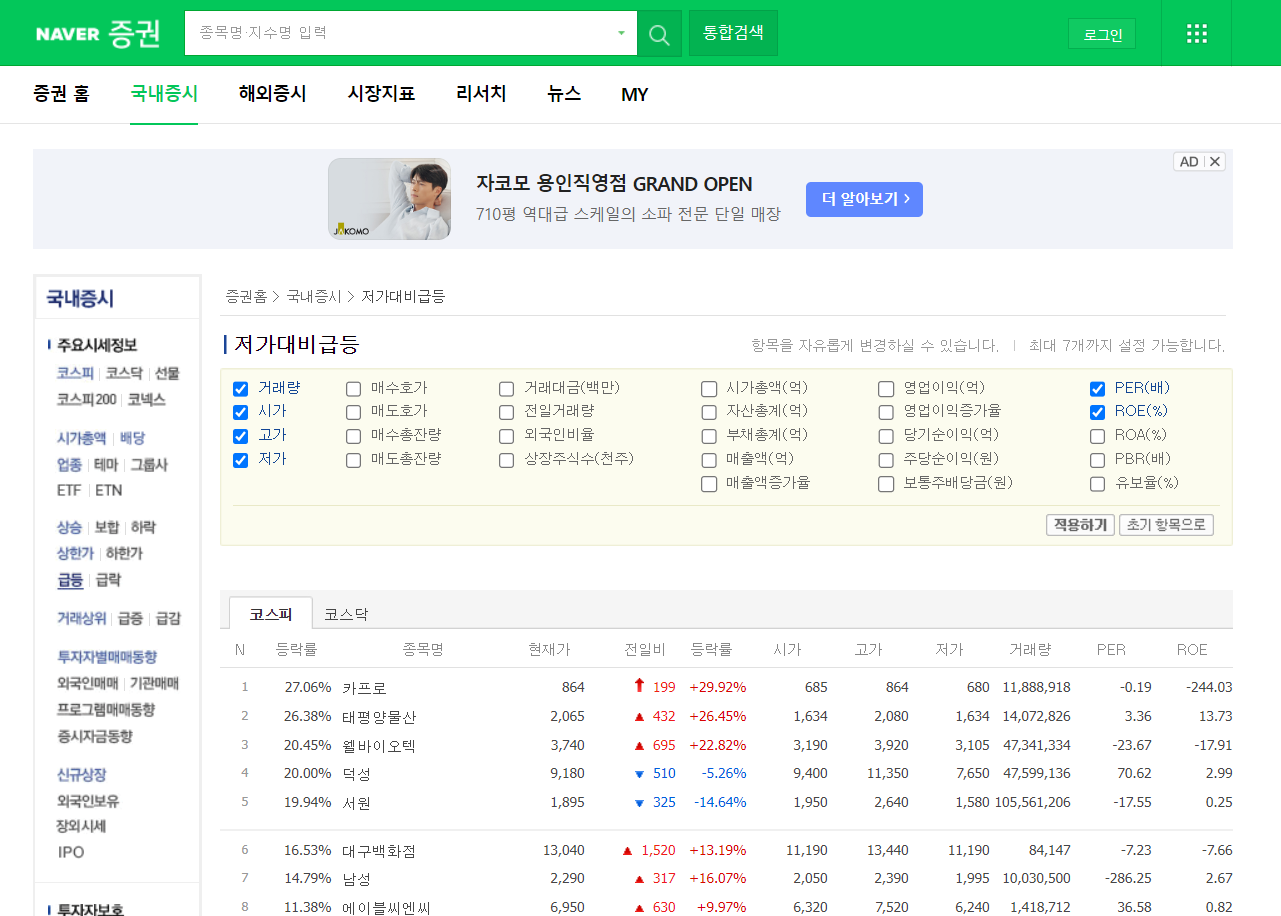This screenshot has width=1281, height=916.
Task: Enable the 유보율(%) checkbox
Action: pyautogui.click(x=1097, y=483)
